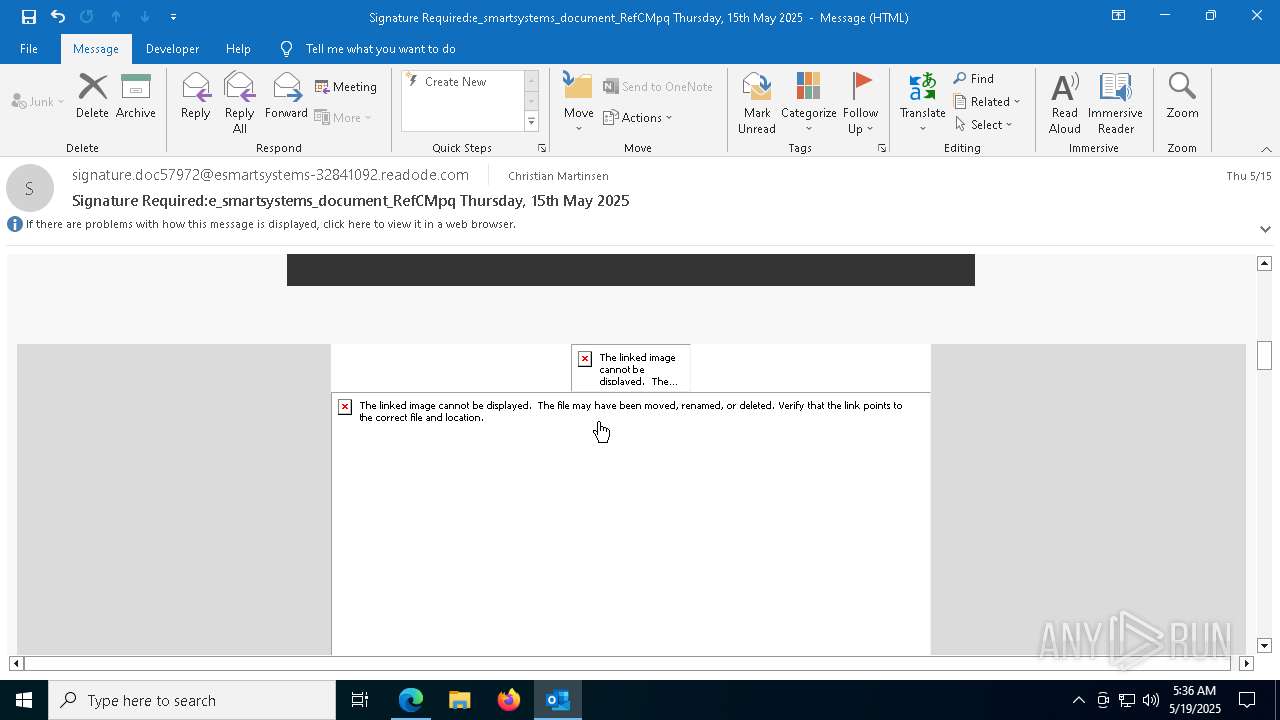Open the notification center icon

point(1247,700)
